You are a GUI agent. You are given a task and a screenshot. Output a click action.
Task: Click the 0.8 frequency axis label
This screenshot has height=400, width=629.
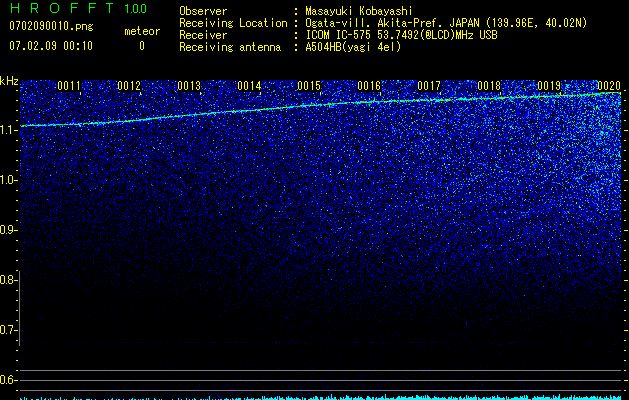(8, 280)
